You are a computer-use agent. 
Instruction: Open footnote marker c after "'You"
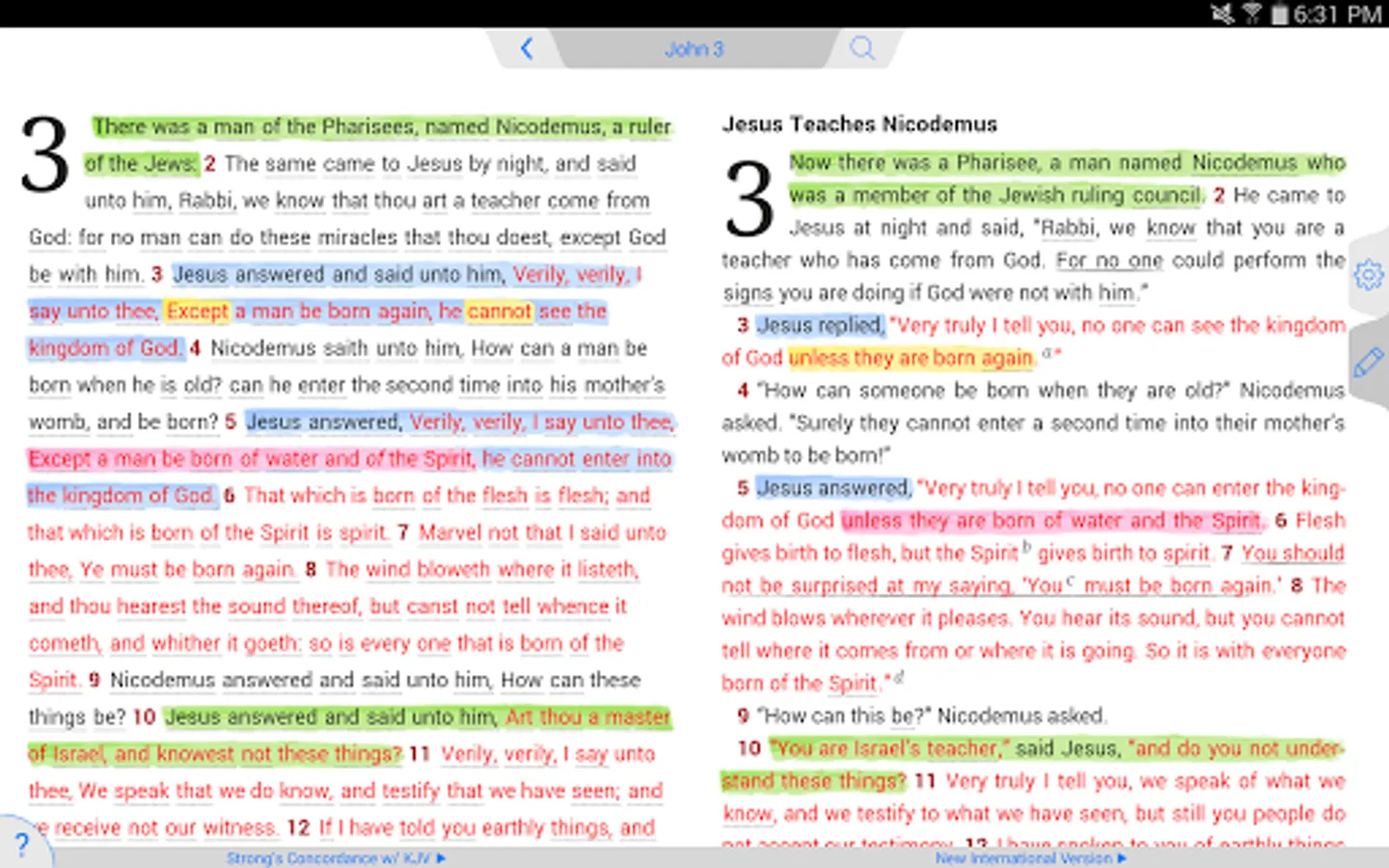[x=1071, y=581]
